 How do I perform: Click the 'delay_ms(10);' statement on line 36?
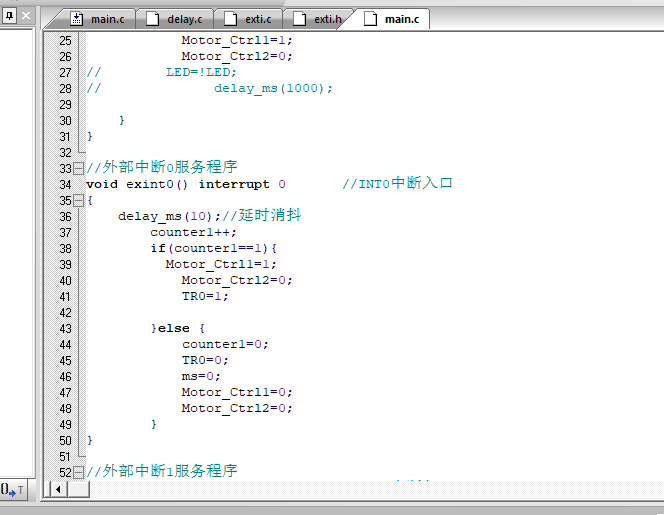[169, 216]
